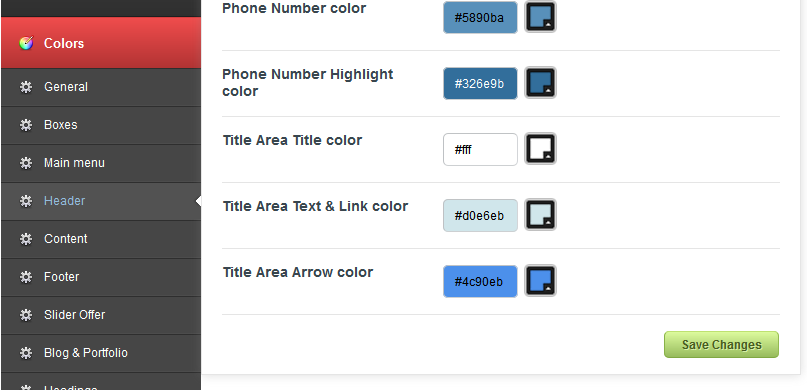
Task: Select the Header menu item in sidebar
Action: 101,201
